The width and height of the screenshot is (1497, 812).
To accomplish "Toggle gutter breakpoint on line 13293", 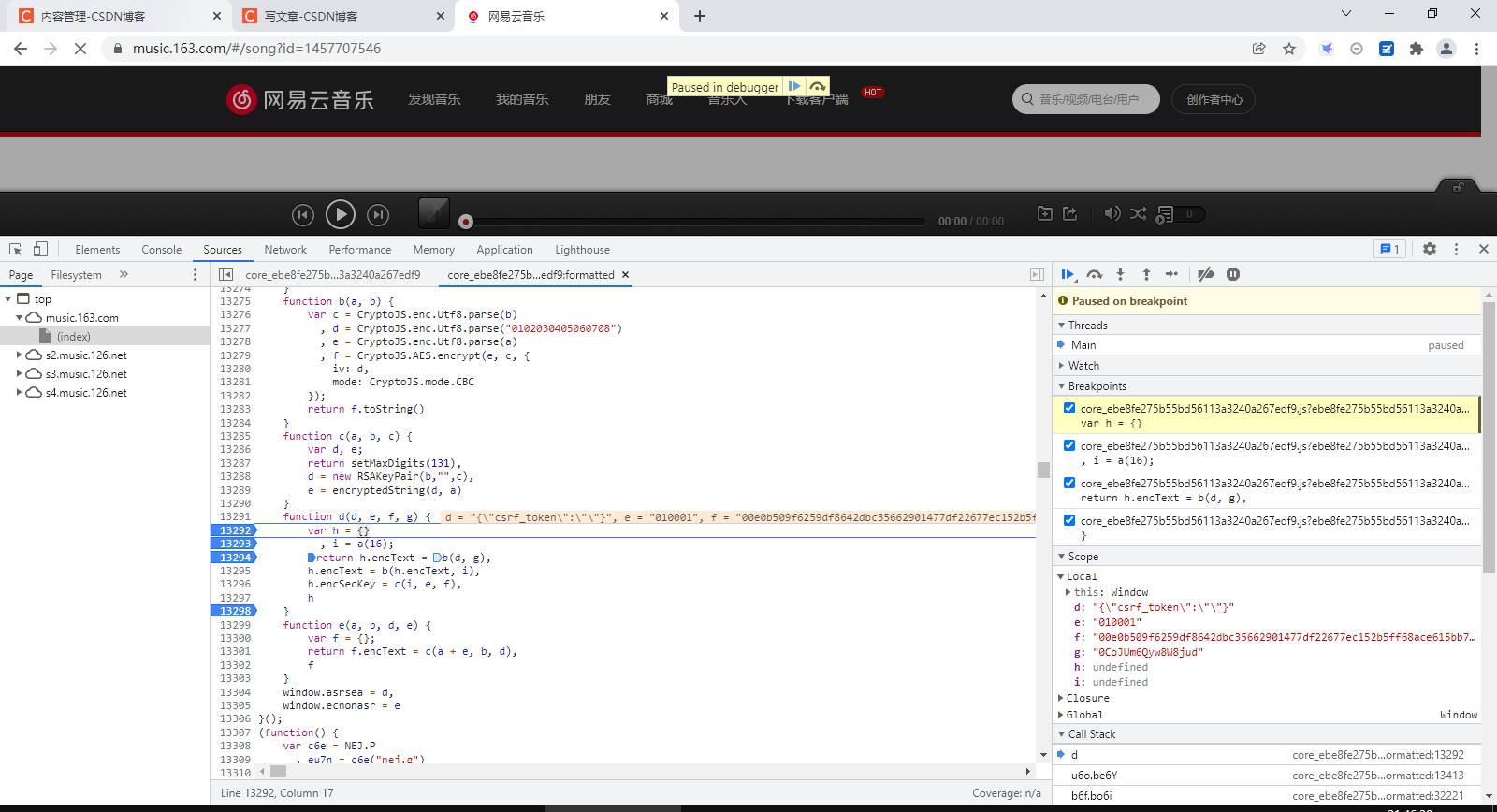I will tap(234, 544).
